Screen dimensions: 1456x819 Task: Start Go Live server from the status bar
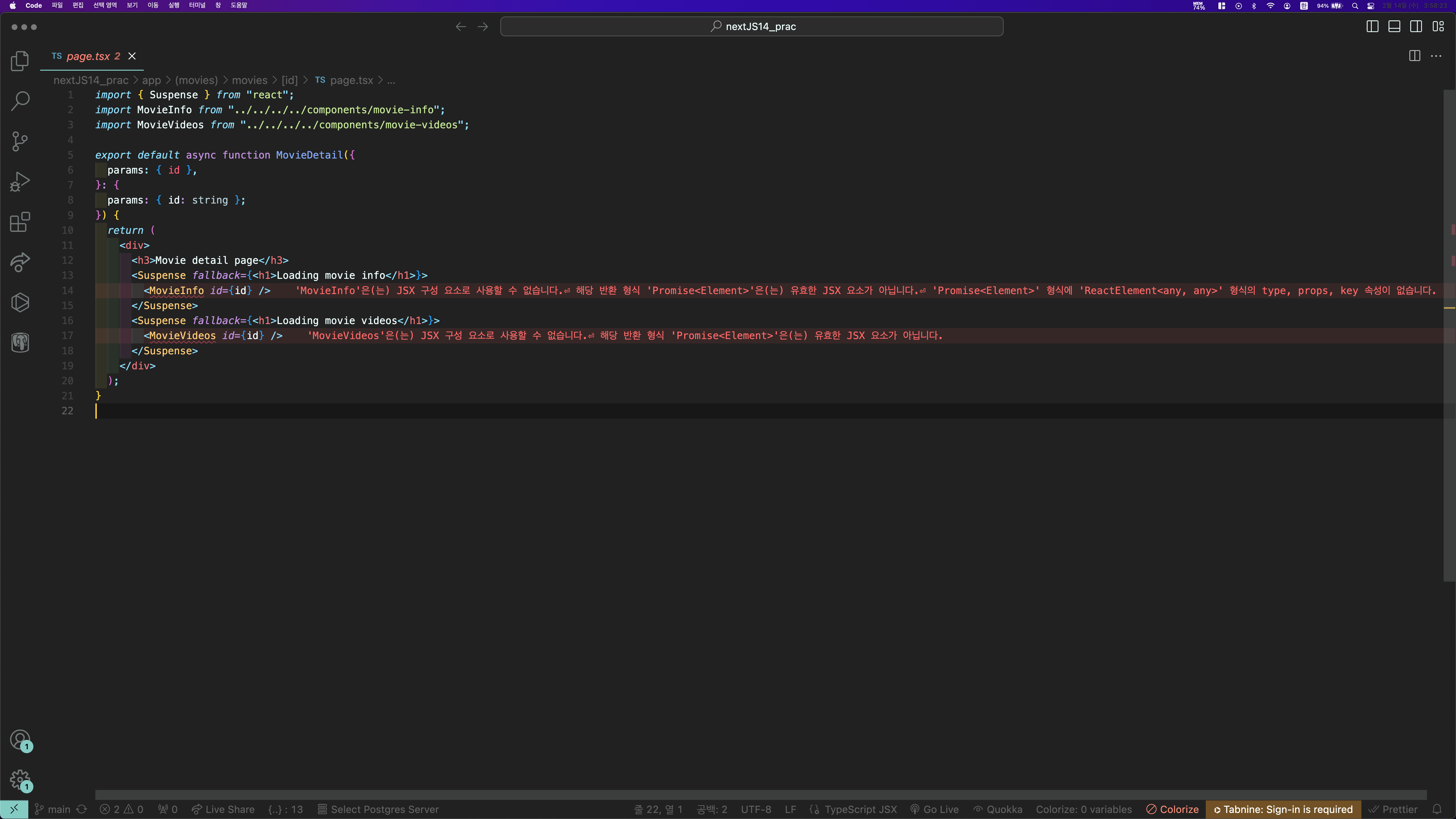coord(934,809)
